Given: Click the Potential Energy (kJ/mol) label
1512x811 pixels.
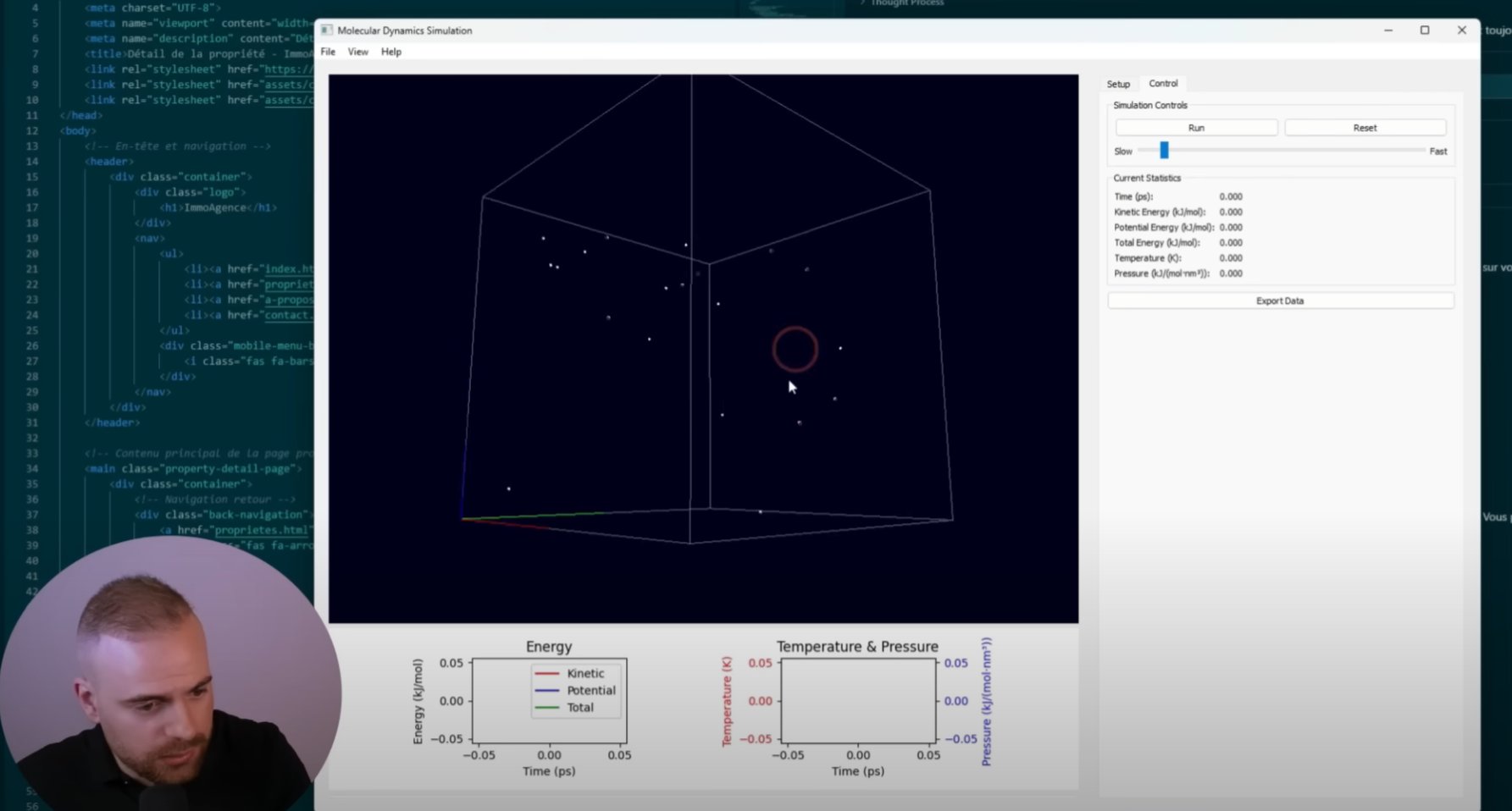Looking at the screenshot, I should pyautogui.click(x=1164, y=227).
